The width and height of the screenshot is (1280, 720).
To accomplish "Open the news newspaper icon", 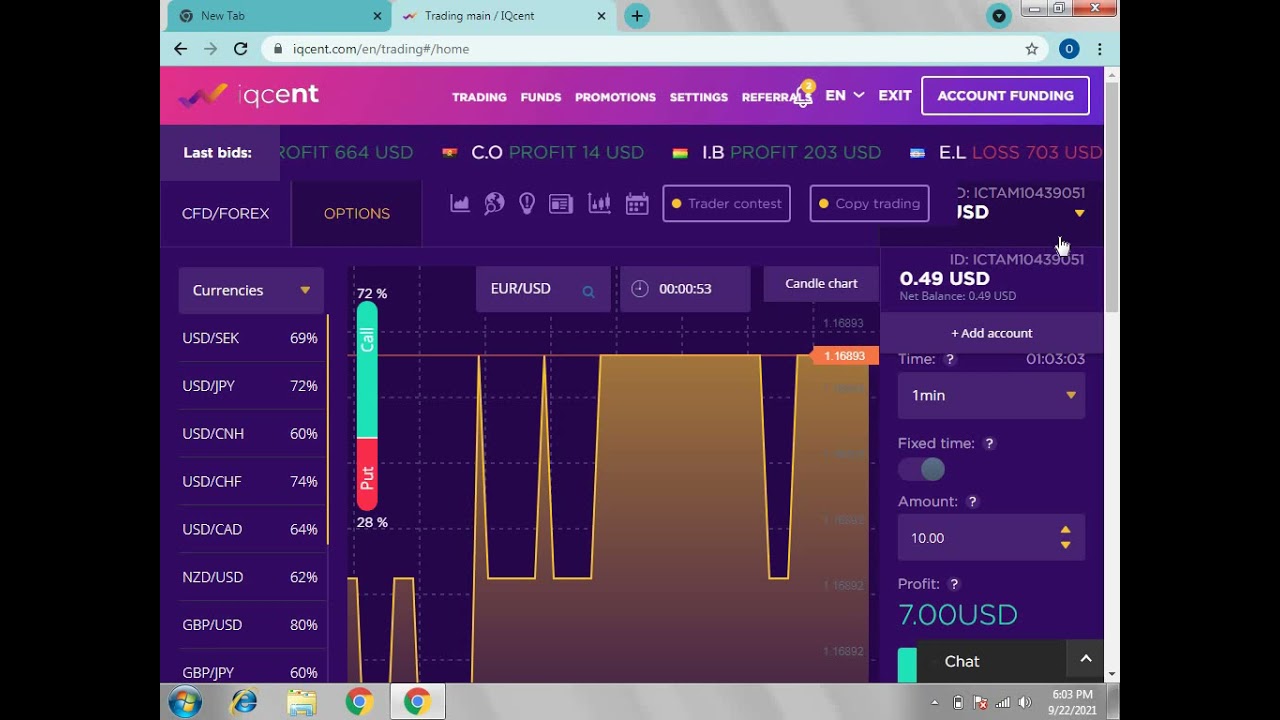I will coord(561,204).
